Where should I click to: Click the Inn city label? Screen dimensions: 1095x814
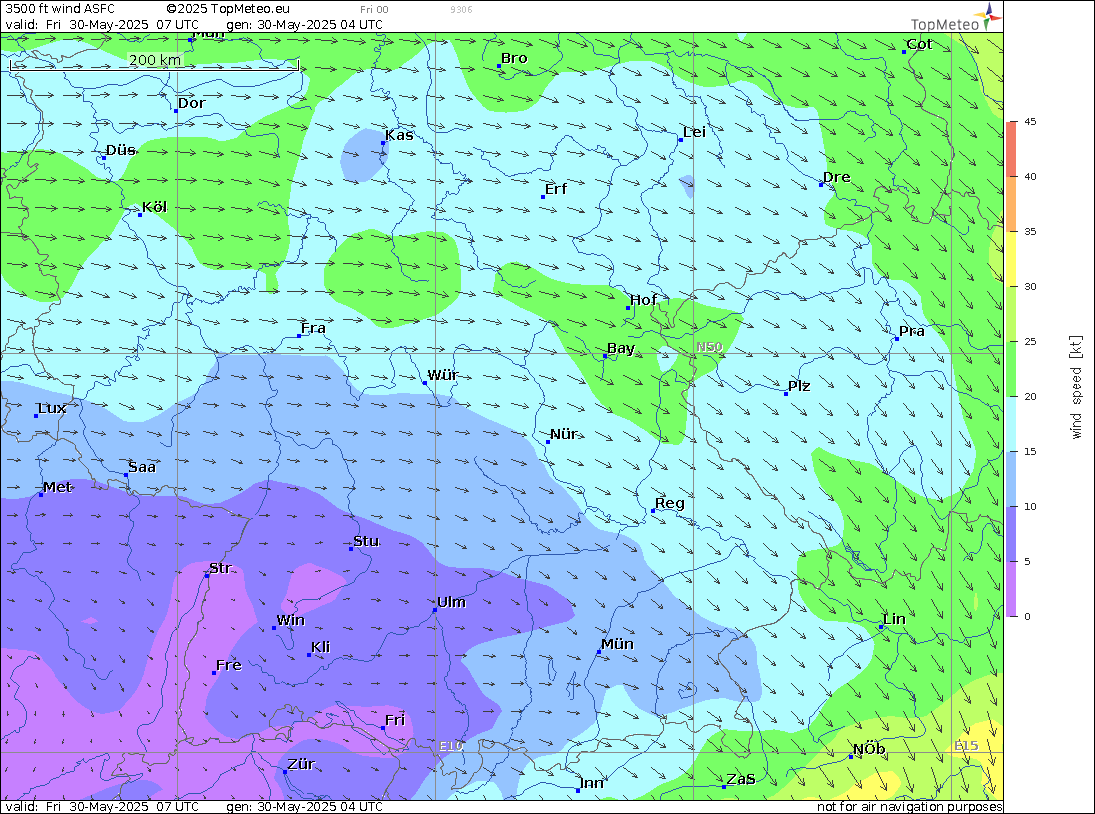[x=591, y=783]
